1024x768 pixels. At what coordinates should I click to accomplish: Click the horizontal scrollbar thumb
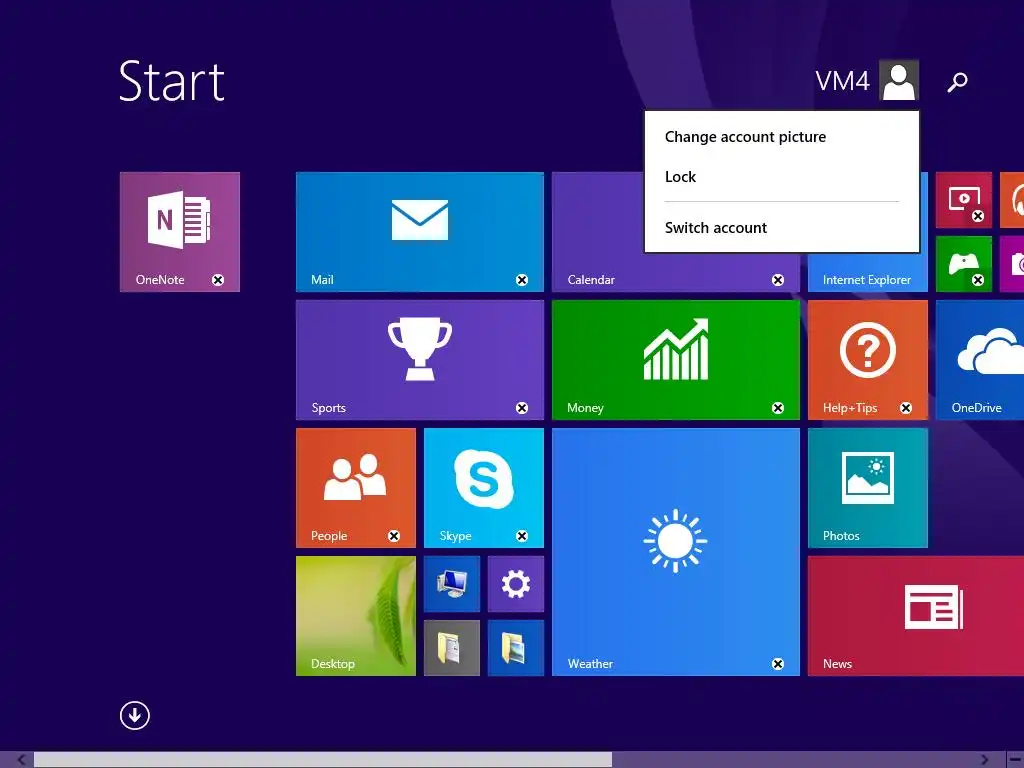pos(323,760)
